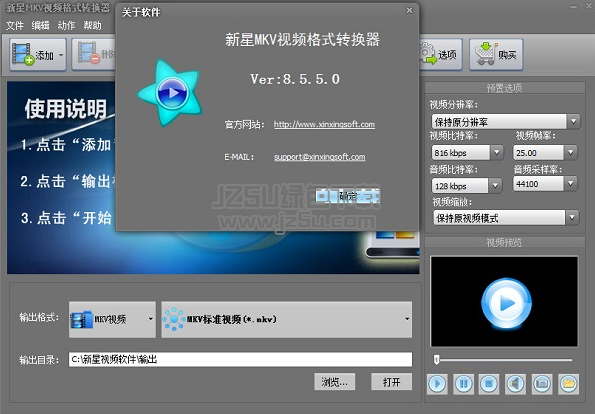Click the support@xinxingsoft.com email link
Viewport: 595px width, 414px height.
point(320,157)
